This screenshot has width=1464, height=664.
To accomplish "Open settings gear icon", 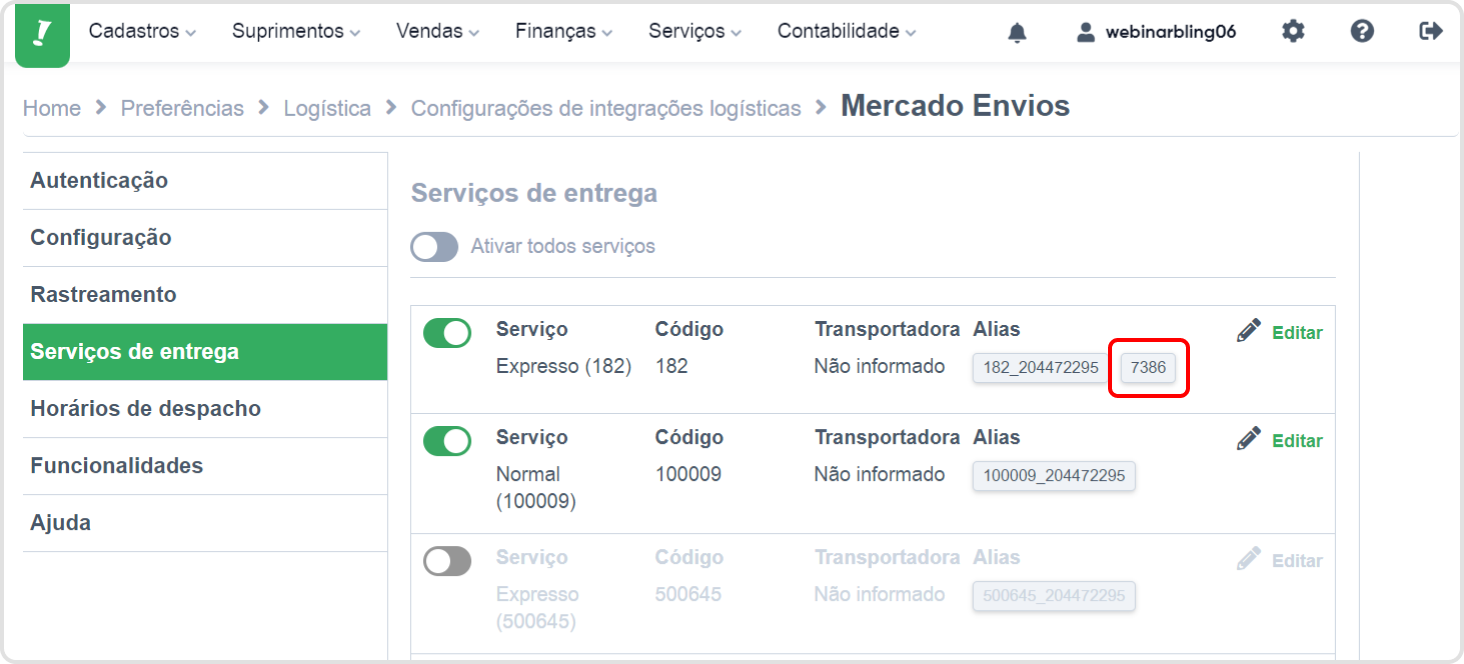I will click(1293, 32).
